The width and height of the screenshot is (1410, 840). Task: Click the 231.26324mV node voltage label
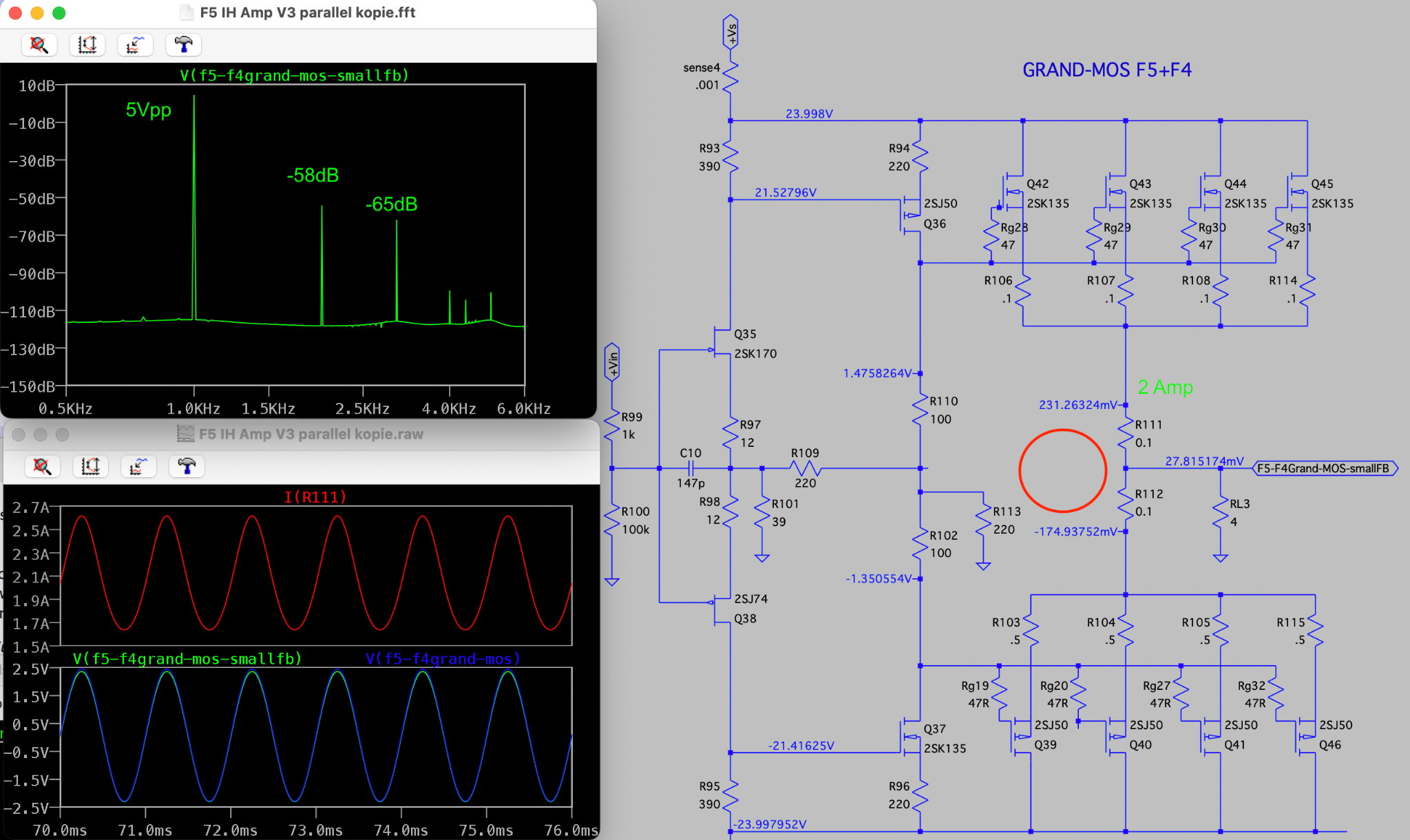(x=1078, y=405)
